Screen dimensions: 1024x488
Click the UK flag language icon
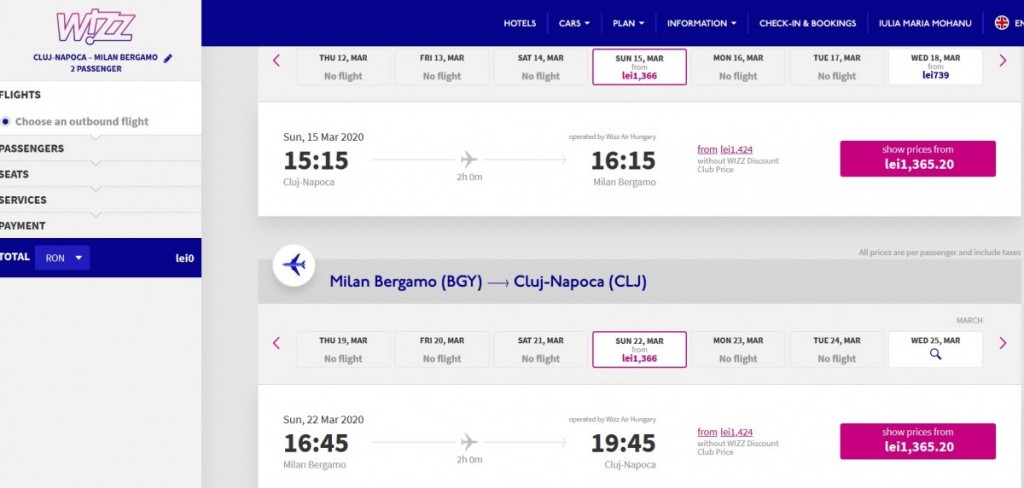(x=1002, y=23)
